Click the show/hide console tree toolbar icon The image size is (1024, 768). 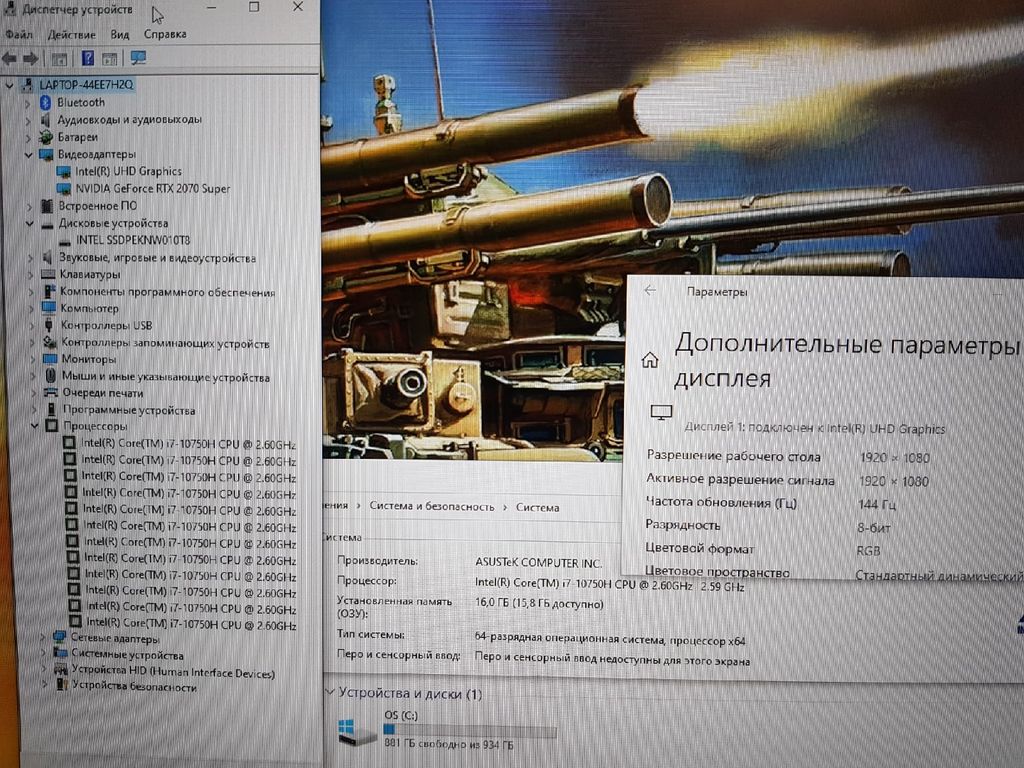(x=59, y=59)
